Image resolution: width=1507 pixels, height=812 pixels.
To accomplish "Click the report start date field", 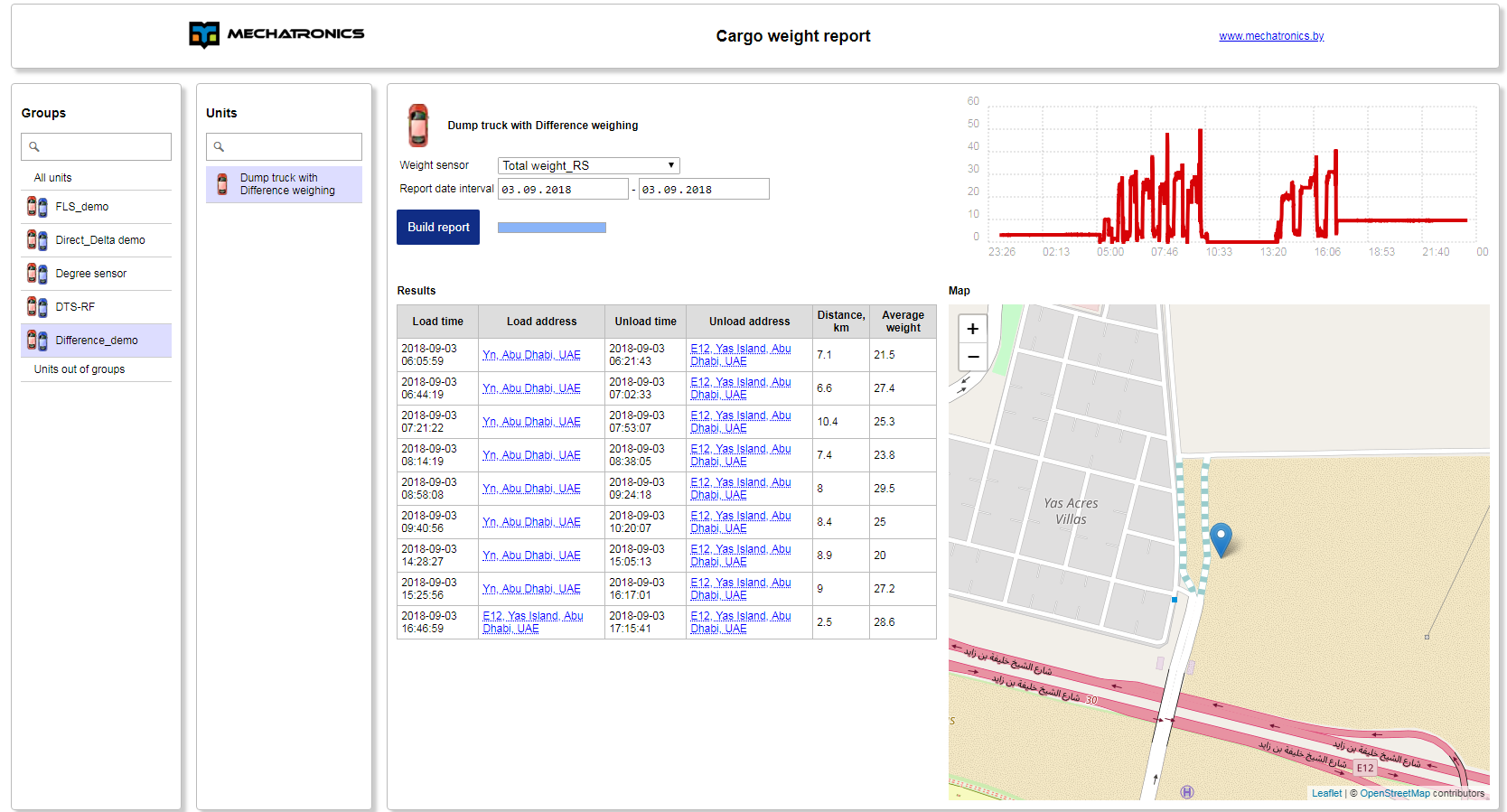I will [x=563, y=190].
